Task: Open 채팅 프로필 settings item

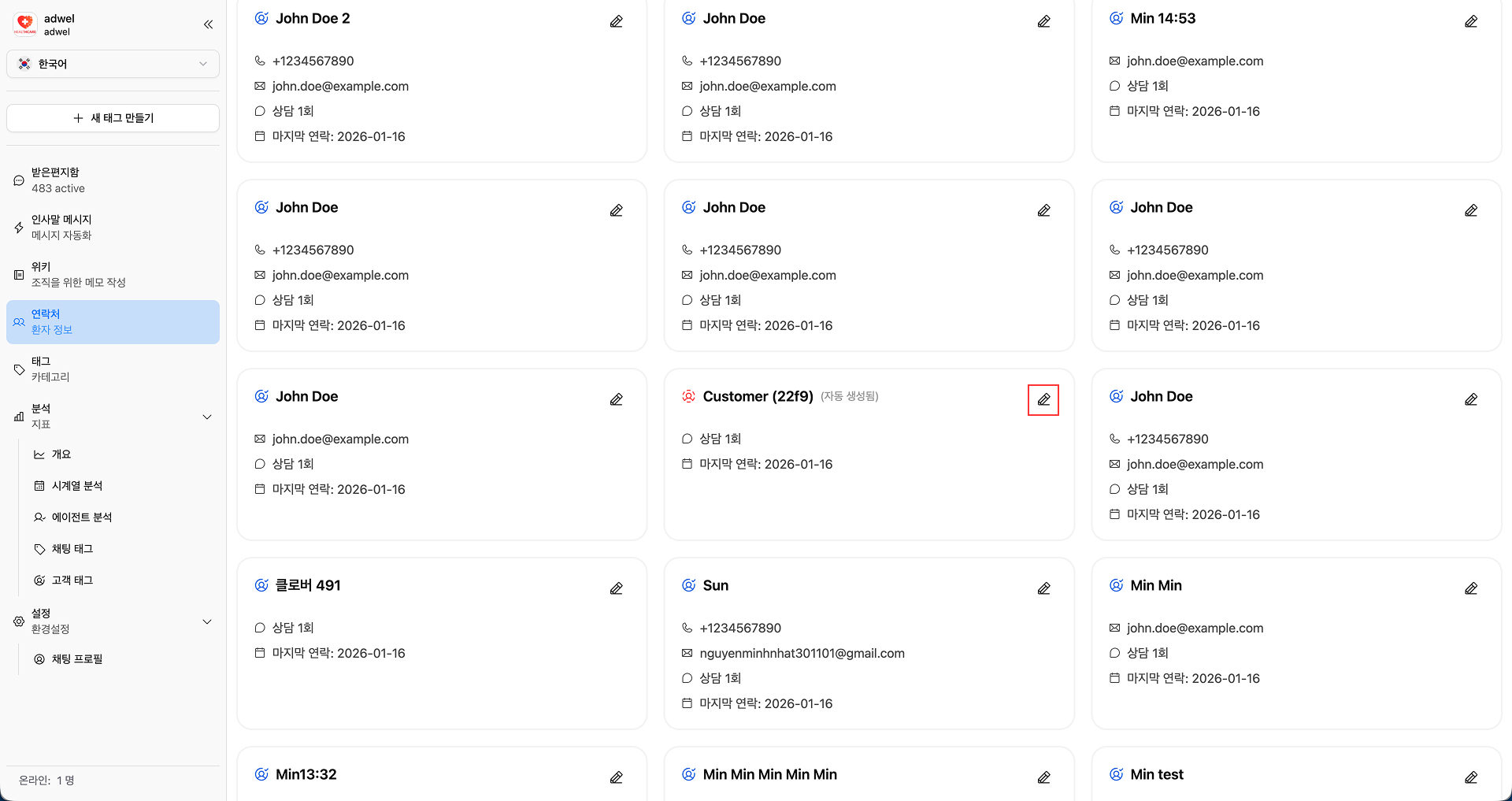Action: [x=77, y=659]
